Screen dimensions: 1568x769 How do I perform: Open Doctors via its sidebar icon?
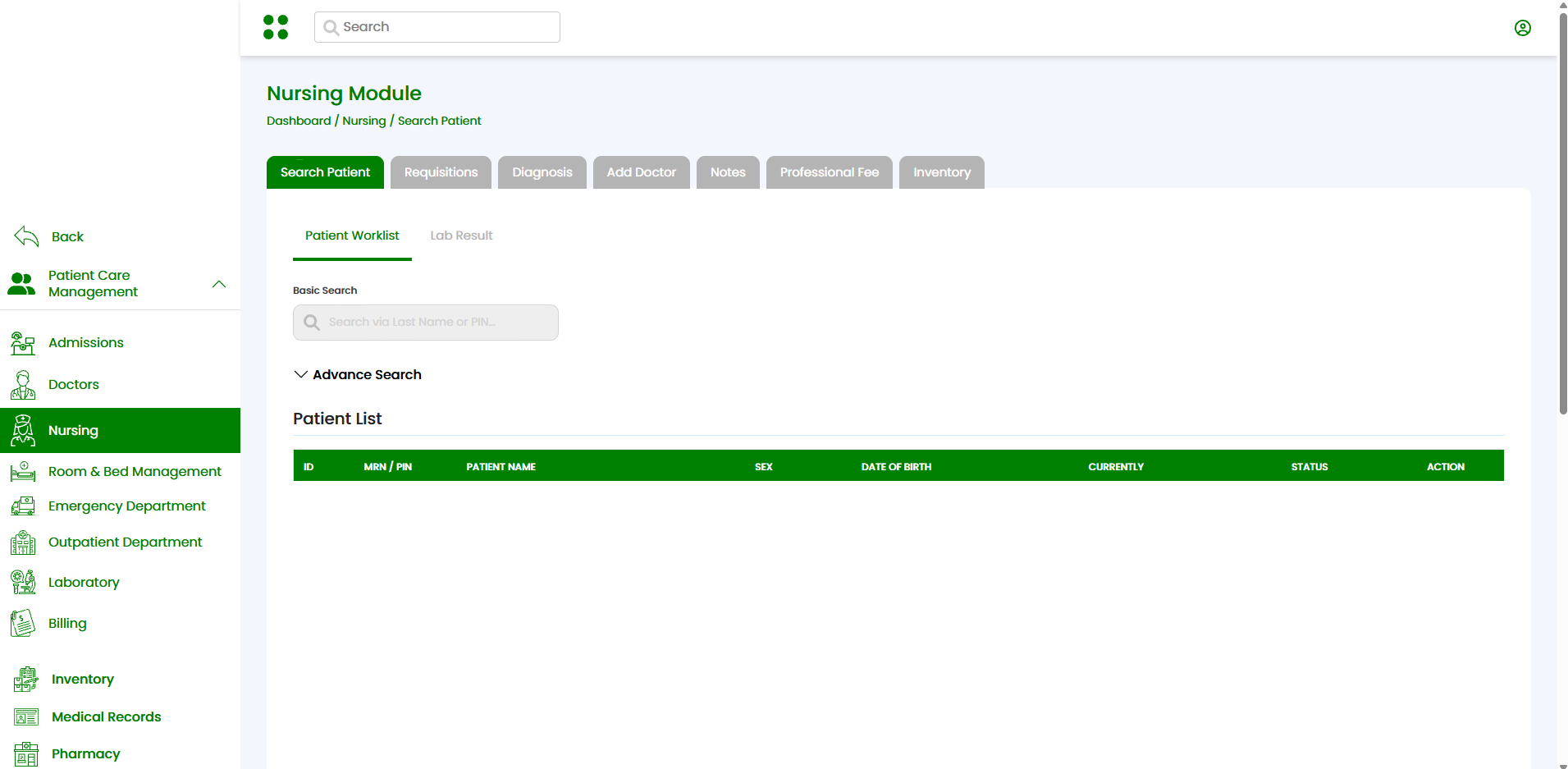pyautogui.click(x=23, y=385)
